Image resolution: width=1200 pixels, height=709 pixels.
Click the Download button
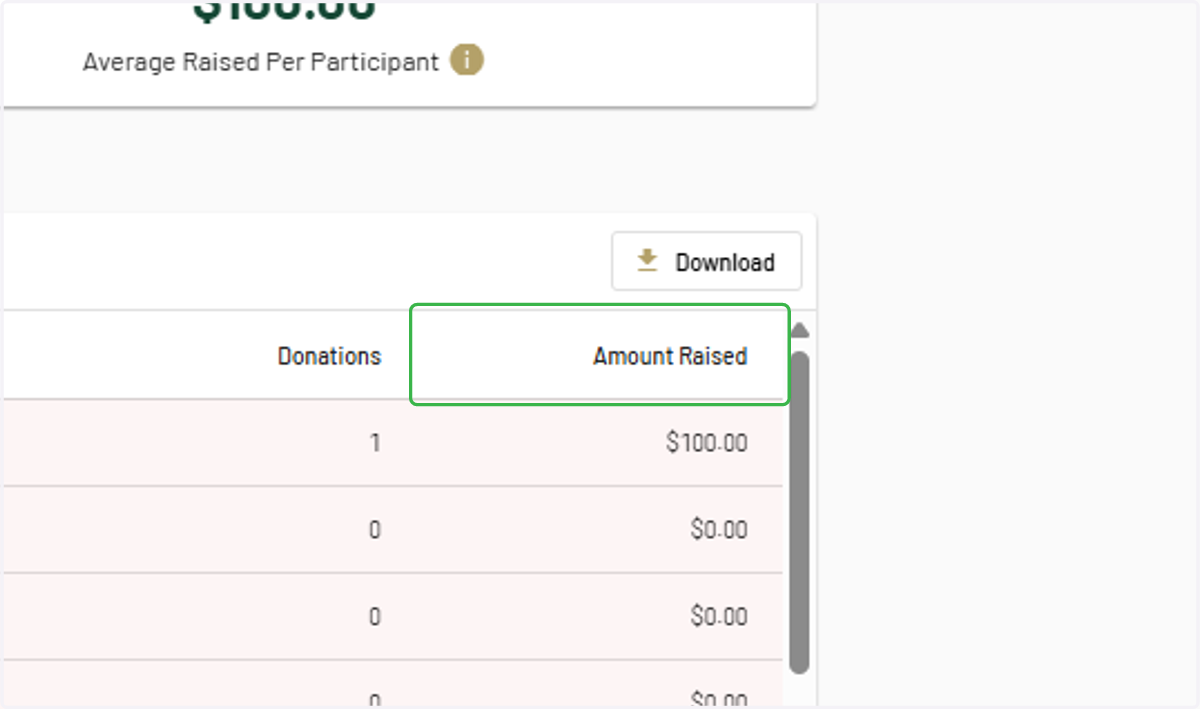click(x=707, y=262)
